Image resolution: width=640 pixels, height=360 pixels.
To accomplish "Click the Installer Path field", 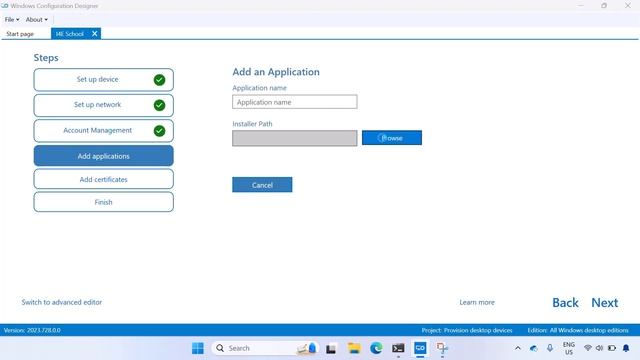I will coord(295,138).
